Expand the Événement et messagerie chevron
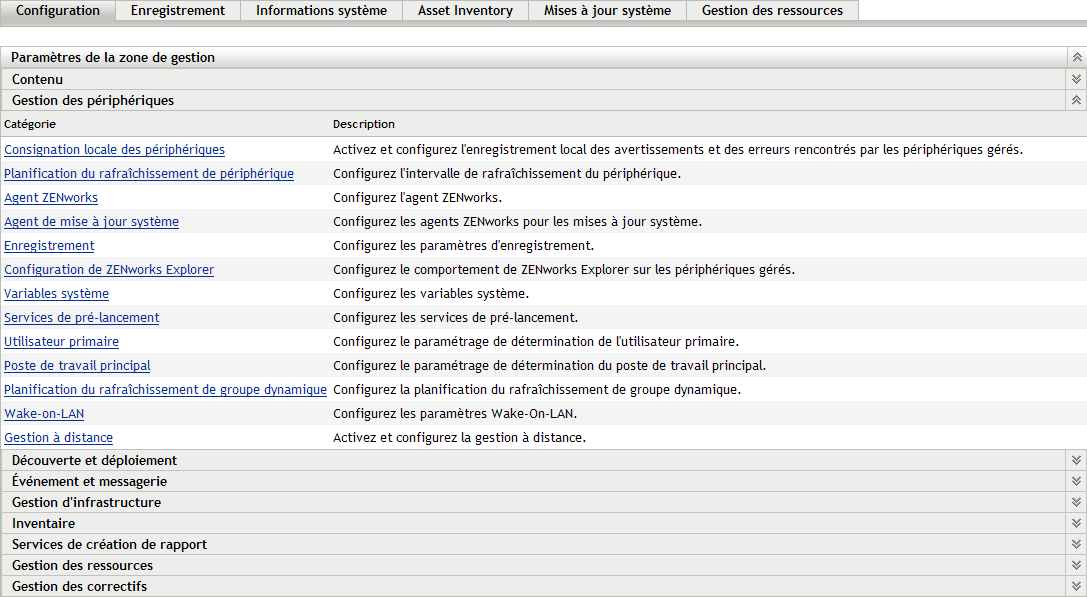Screen dimensions: 1087x597 click(x=1076, y=480)
